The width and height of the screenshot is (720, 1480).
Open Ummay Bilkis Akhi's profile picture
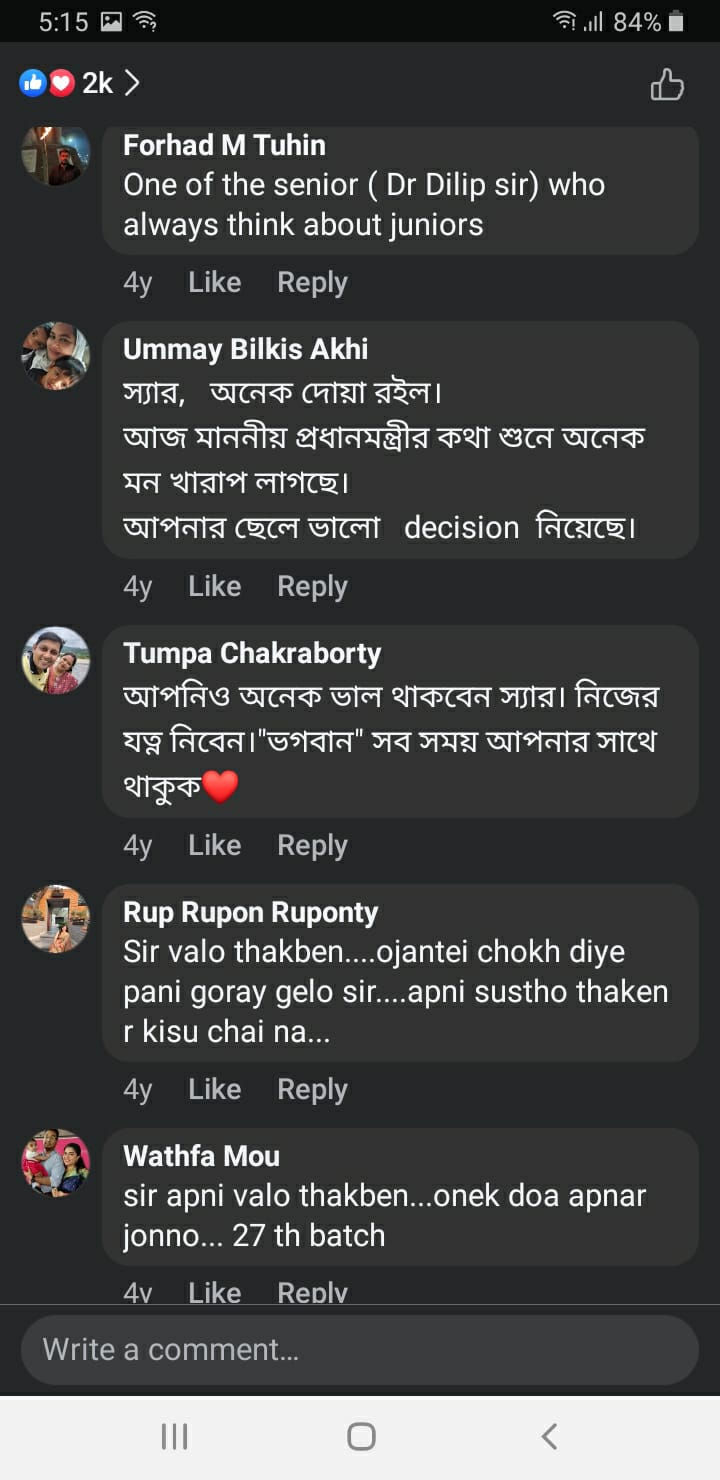(56, 356)
